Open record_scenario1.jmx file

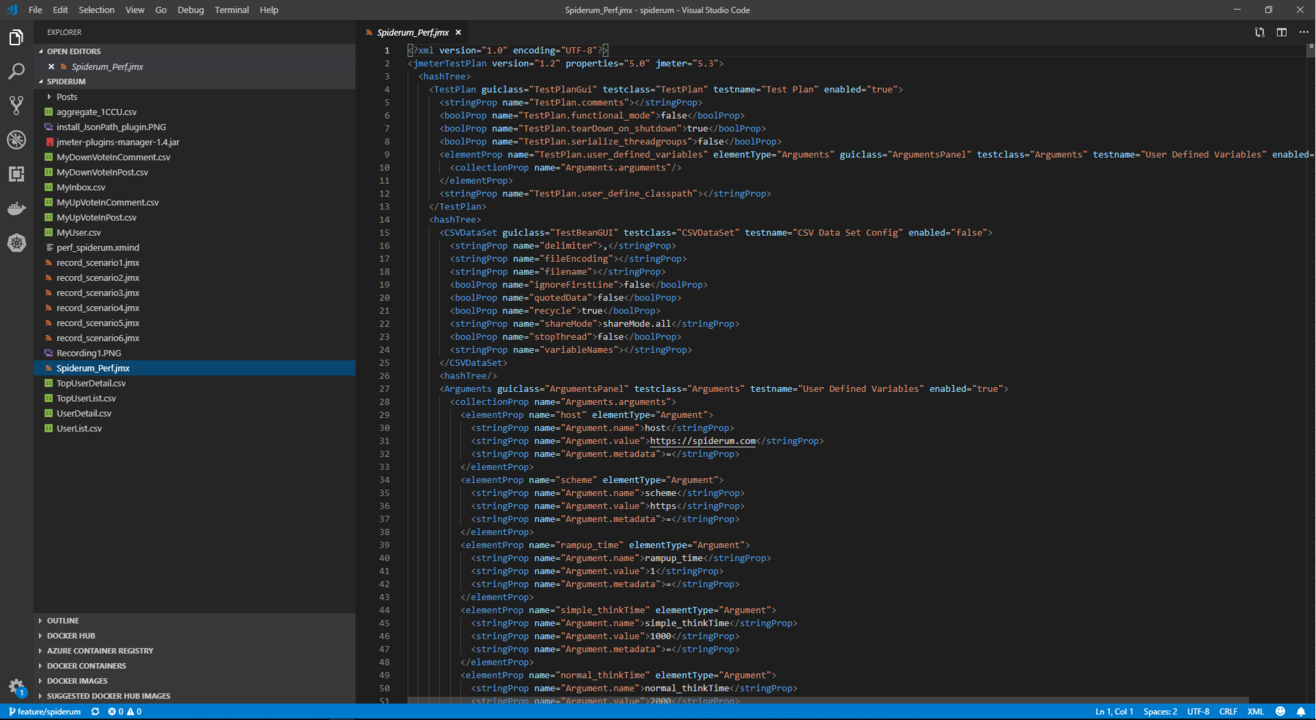194,263
